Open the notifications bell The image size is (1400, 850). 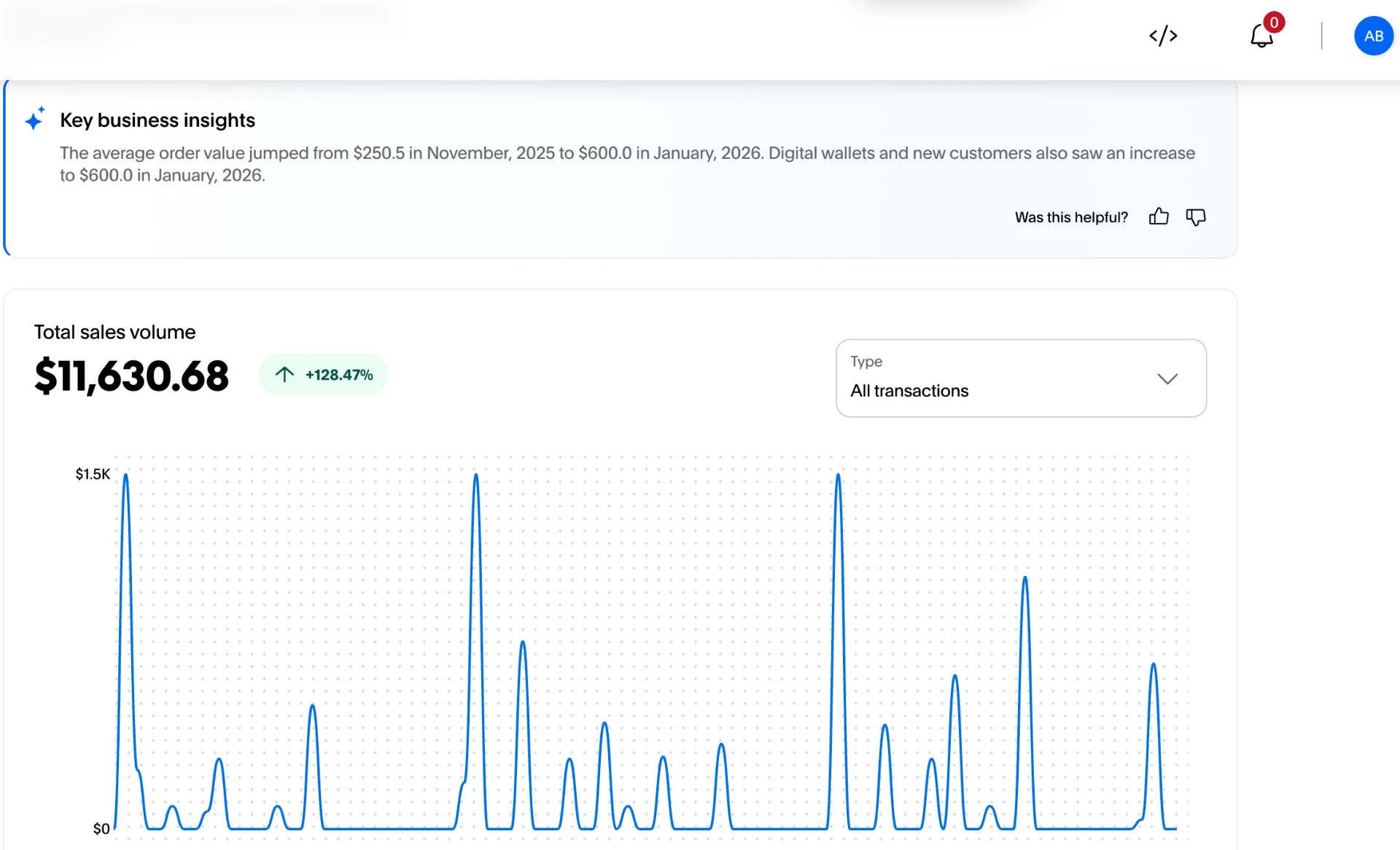tap(1261, 36)
